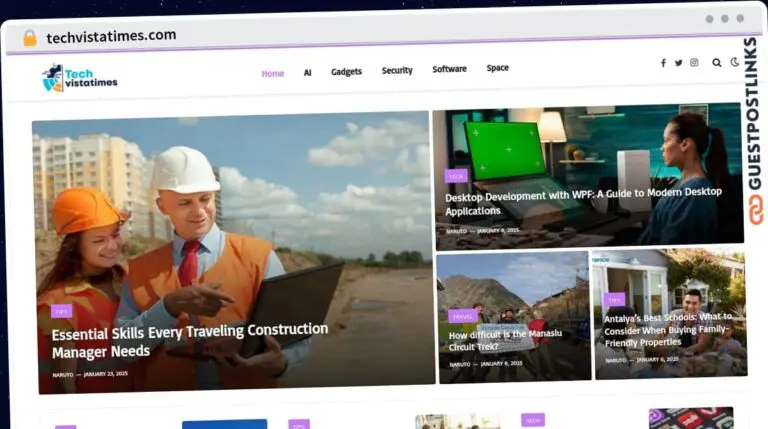768x429 pixels.
Task: Click the search magnifier icon
Action: click(x=717, y=63)
